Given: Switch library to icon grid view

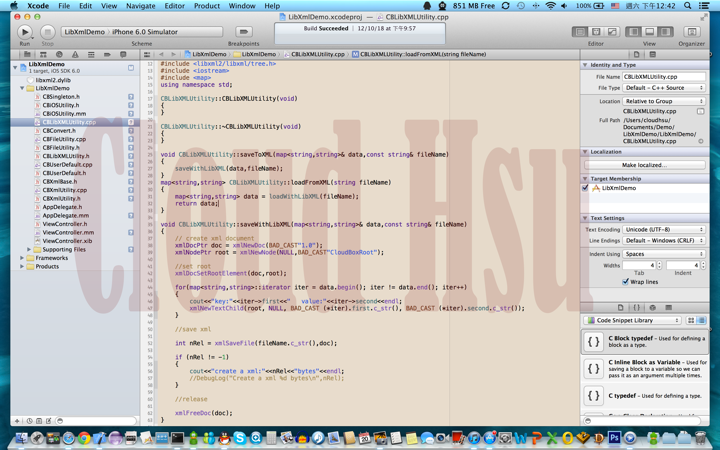Looking at the screenshot, I should [691, 320].
